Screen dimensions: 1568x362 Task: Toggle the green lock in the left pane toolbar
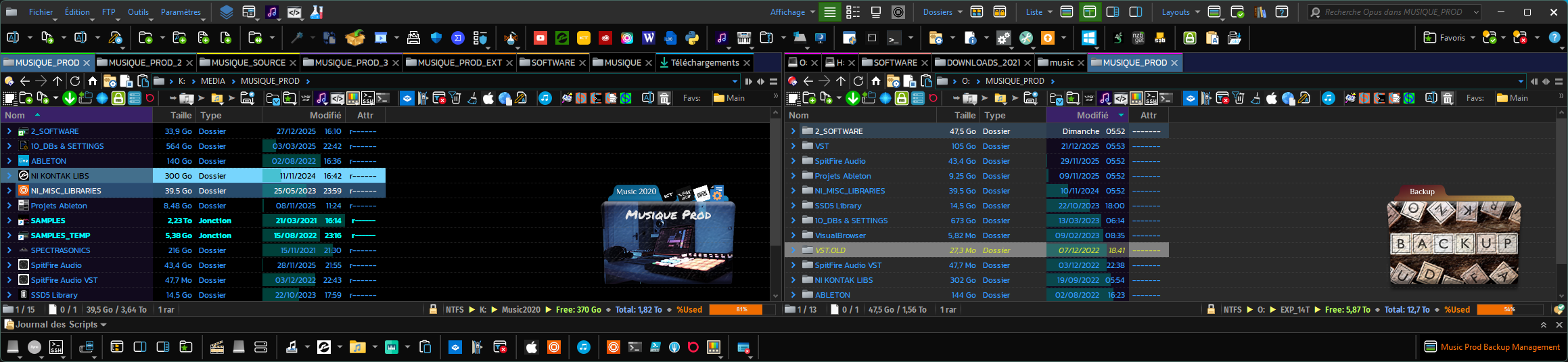118,98
